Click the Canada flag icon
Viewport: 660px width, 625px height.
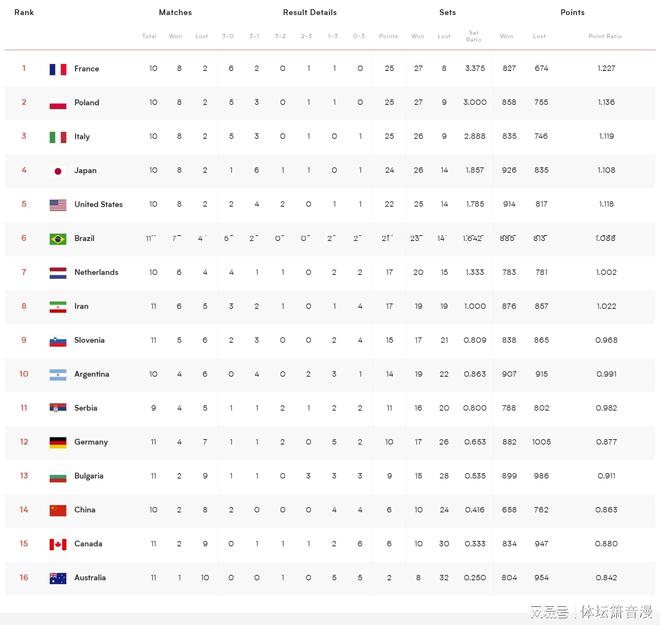tap(57, 544)
